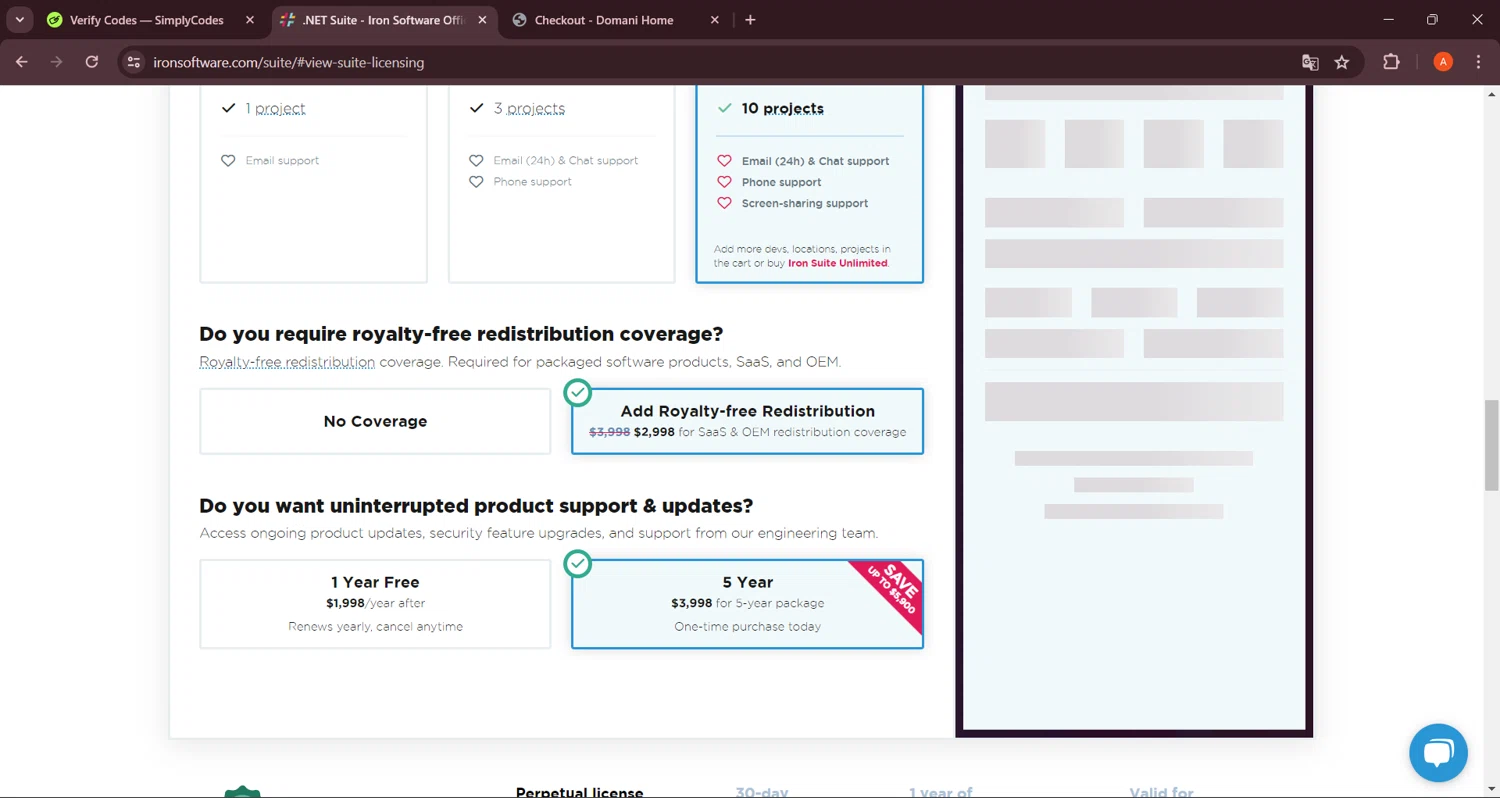Image resolution: width=1500 pixels, height=798 pixels.
Task: Open a new browser tab
Action: pyautogui.click(x=750, y=20)
